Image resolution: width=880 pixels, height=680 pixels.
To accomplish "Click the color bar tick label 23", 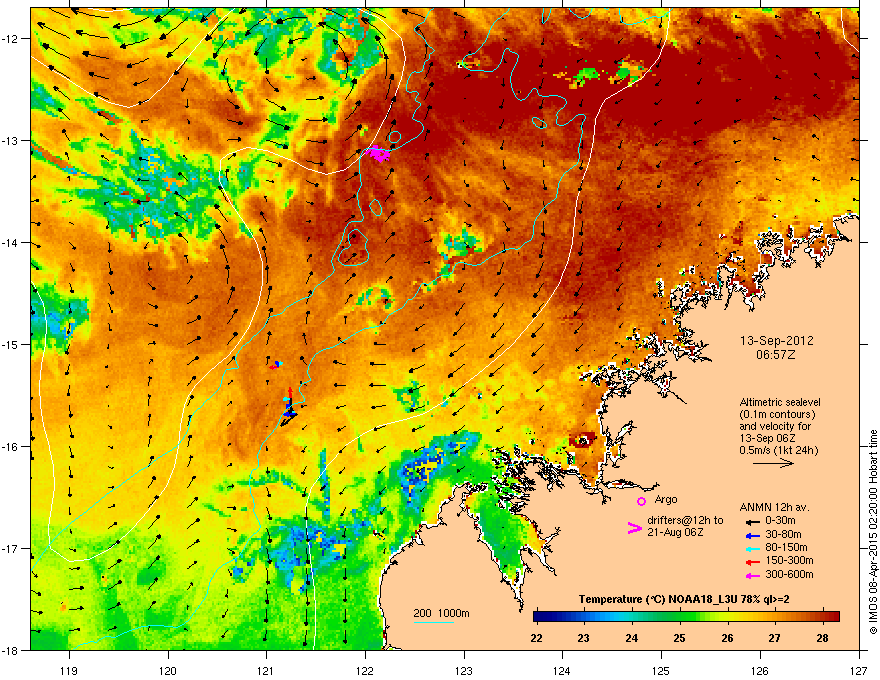I will click(584, 638).
